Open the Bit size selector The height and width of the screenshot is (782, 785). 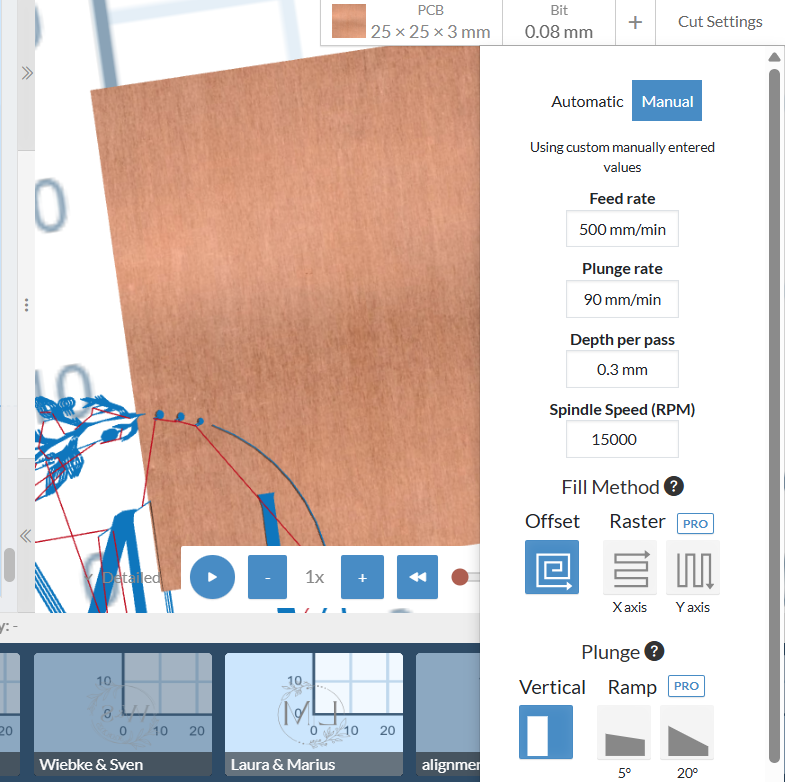tap(558, 22)
